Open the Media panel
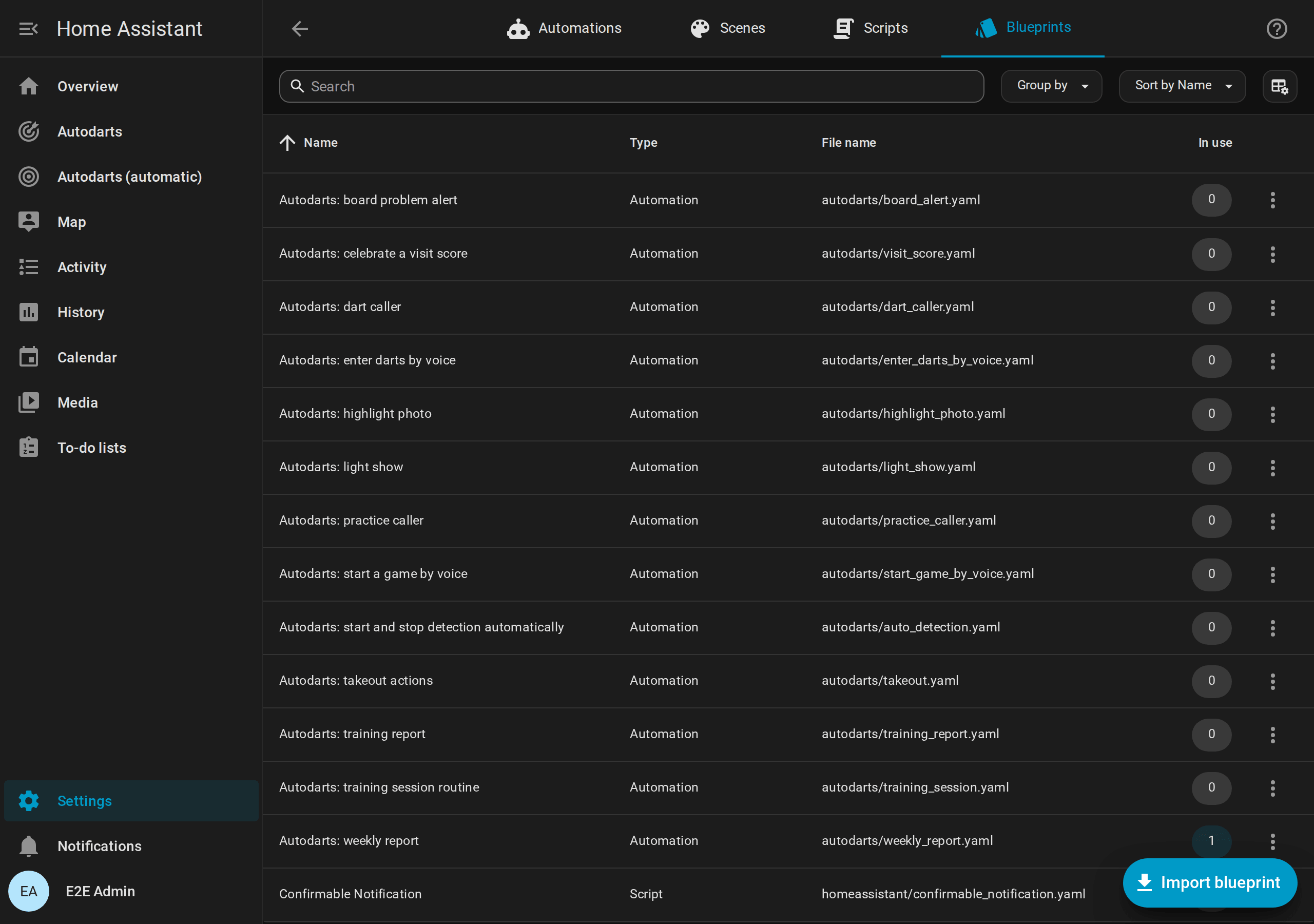 tap(131, 403)
